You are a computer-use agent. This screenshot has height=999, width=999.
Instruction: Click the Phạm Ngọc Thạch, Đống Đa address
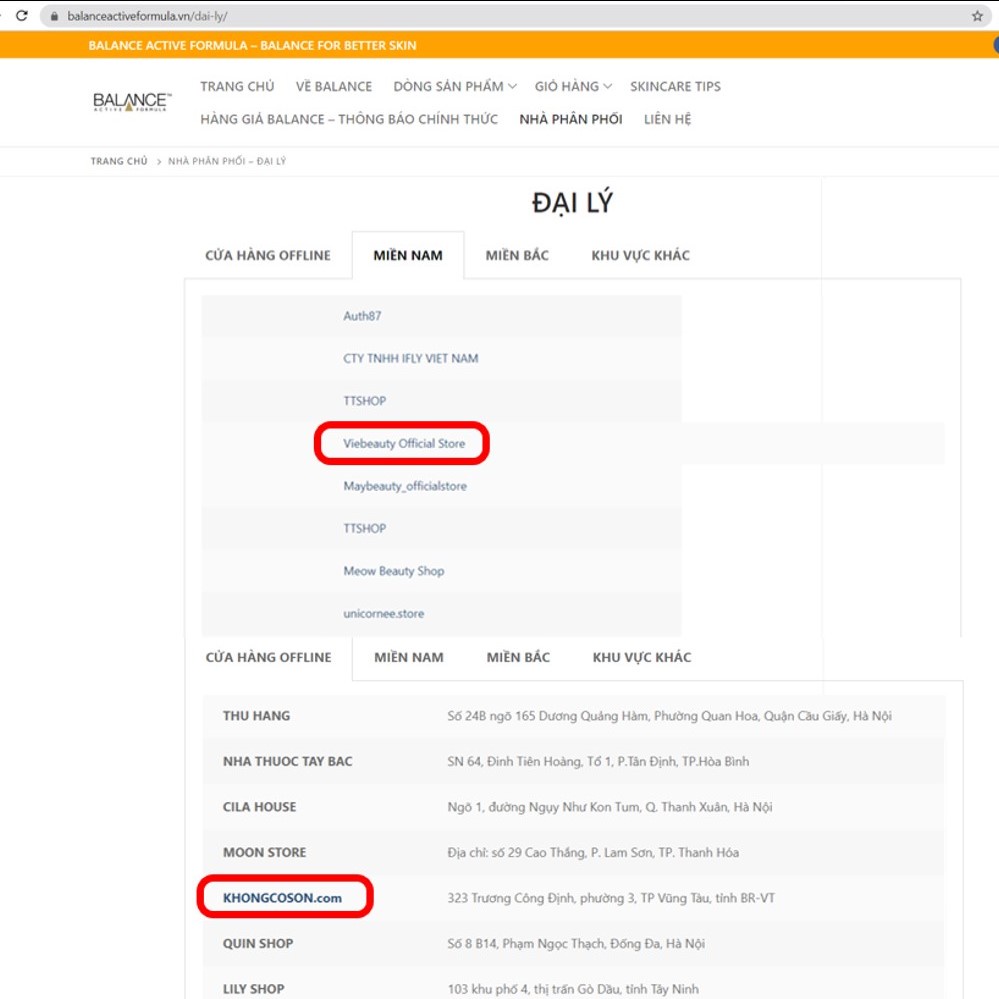coord(576,944)
